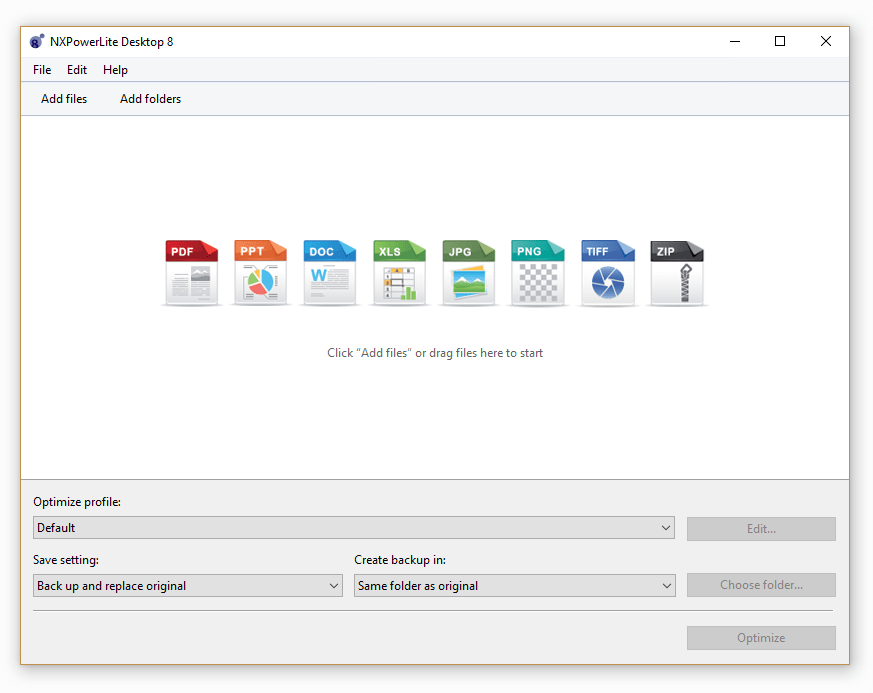Click the TIFF image file icon
The image size is (873, 693).
click(x=607, y=273)
